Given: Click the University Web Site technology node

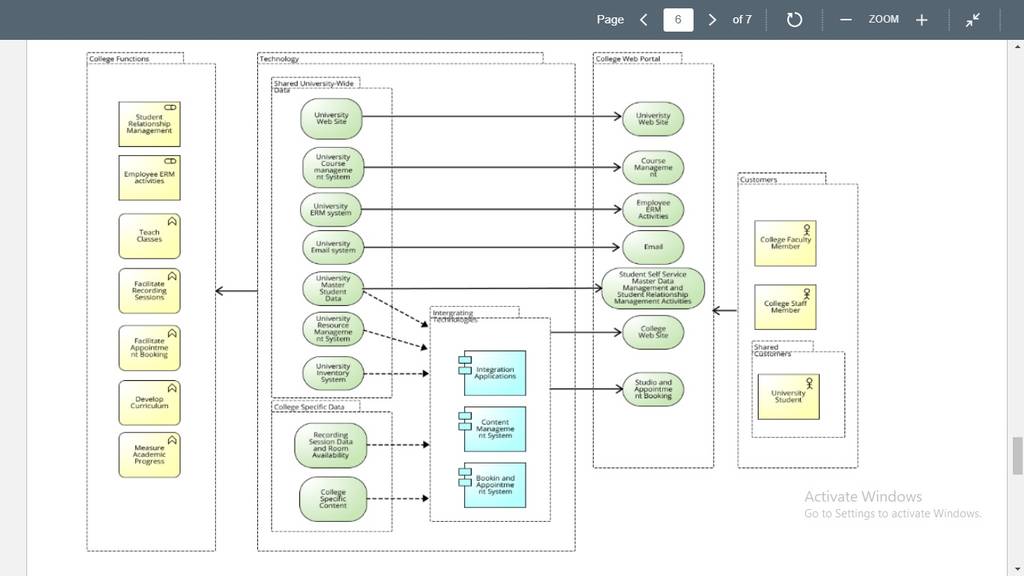Looking at the screenshot, I should pos(331,118).
